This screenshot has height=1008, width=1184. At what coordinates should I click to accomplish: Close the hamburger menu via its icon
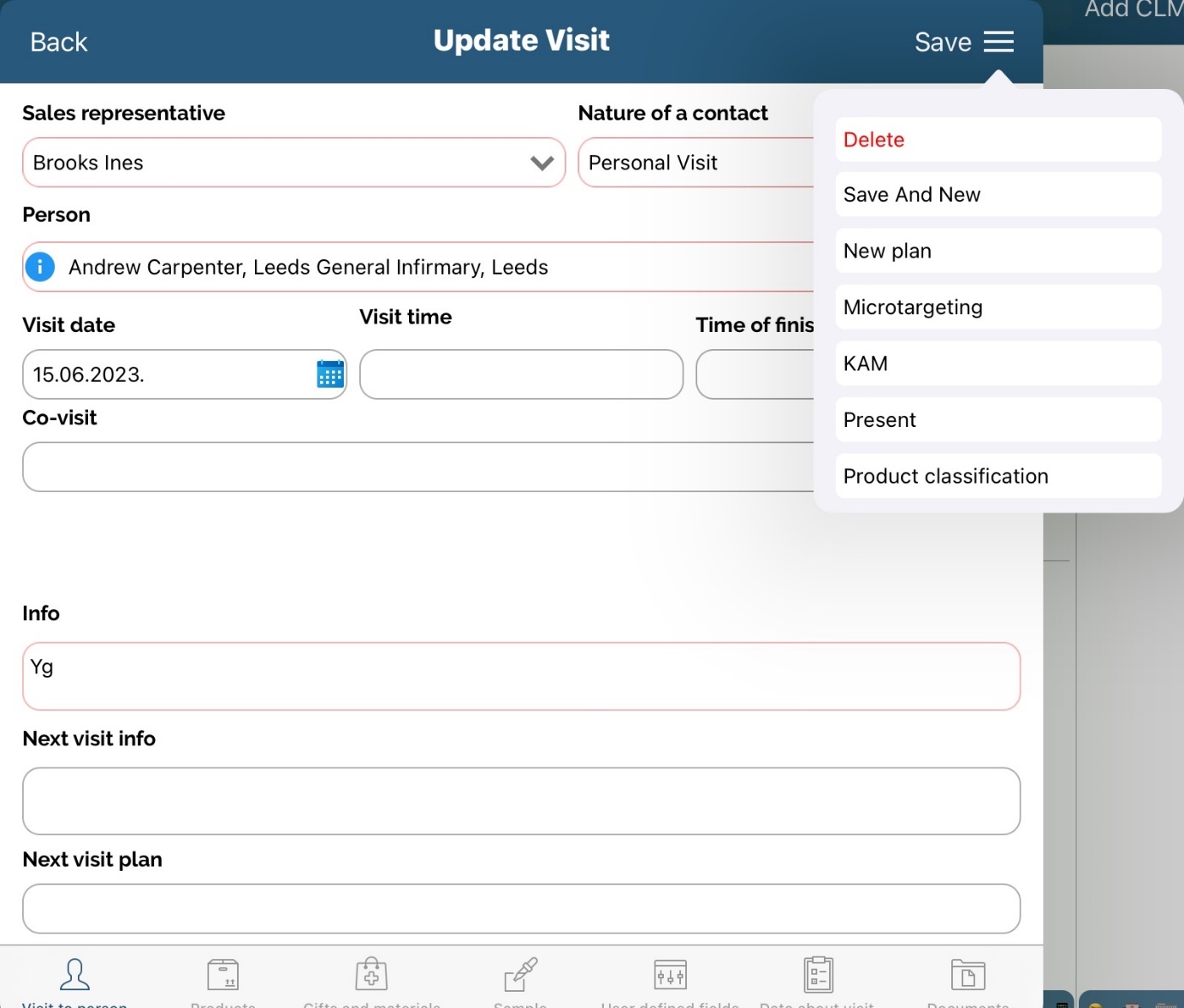tap(998, 42)
